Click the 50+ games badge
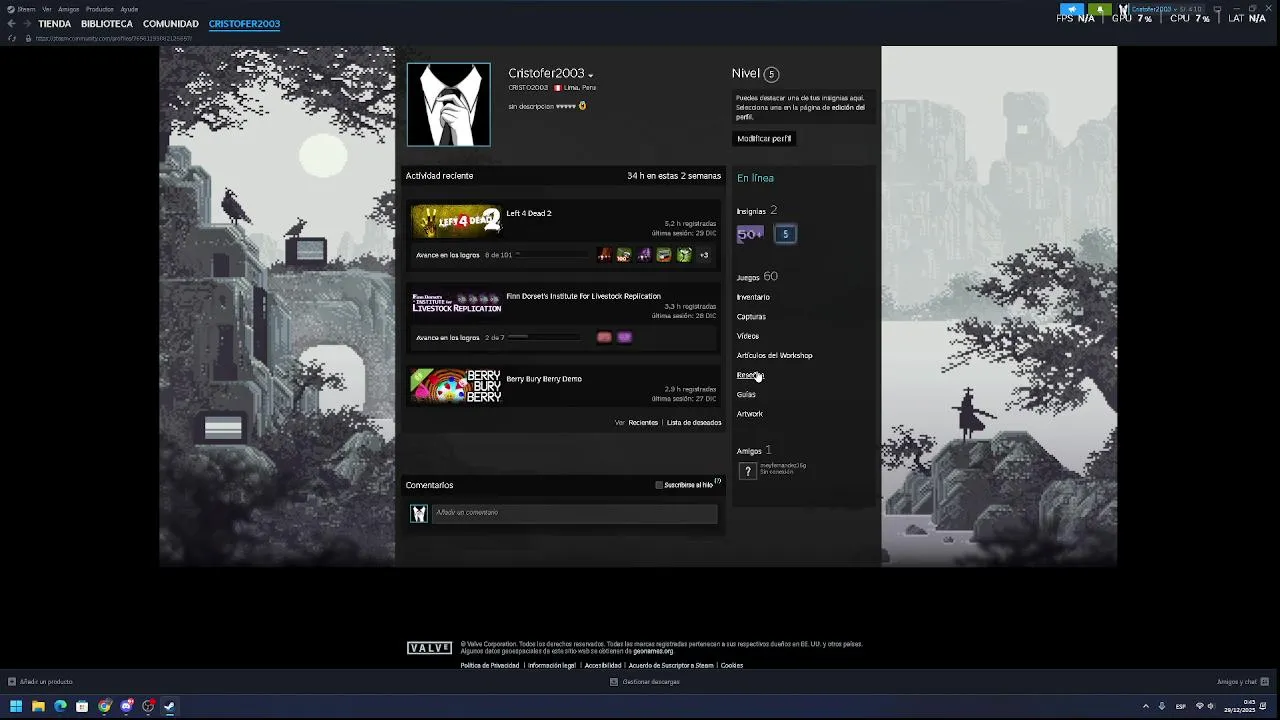This screenshot has width=1280, height=720. click(x=750, y=234)
